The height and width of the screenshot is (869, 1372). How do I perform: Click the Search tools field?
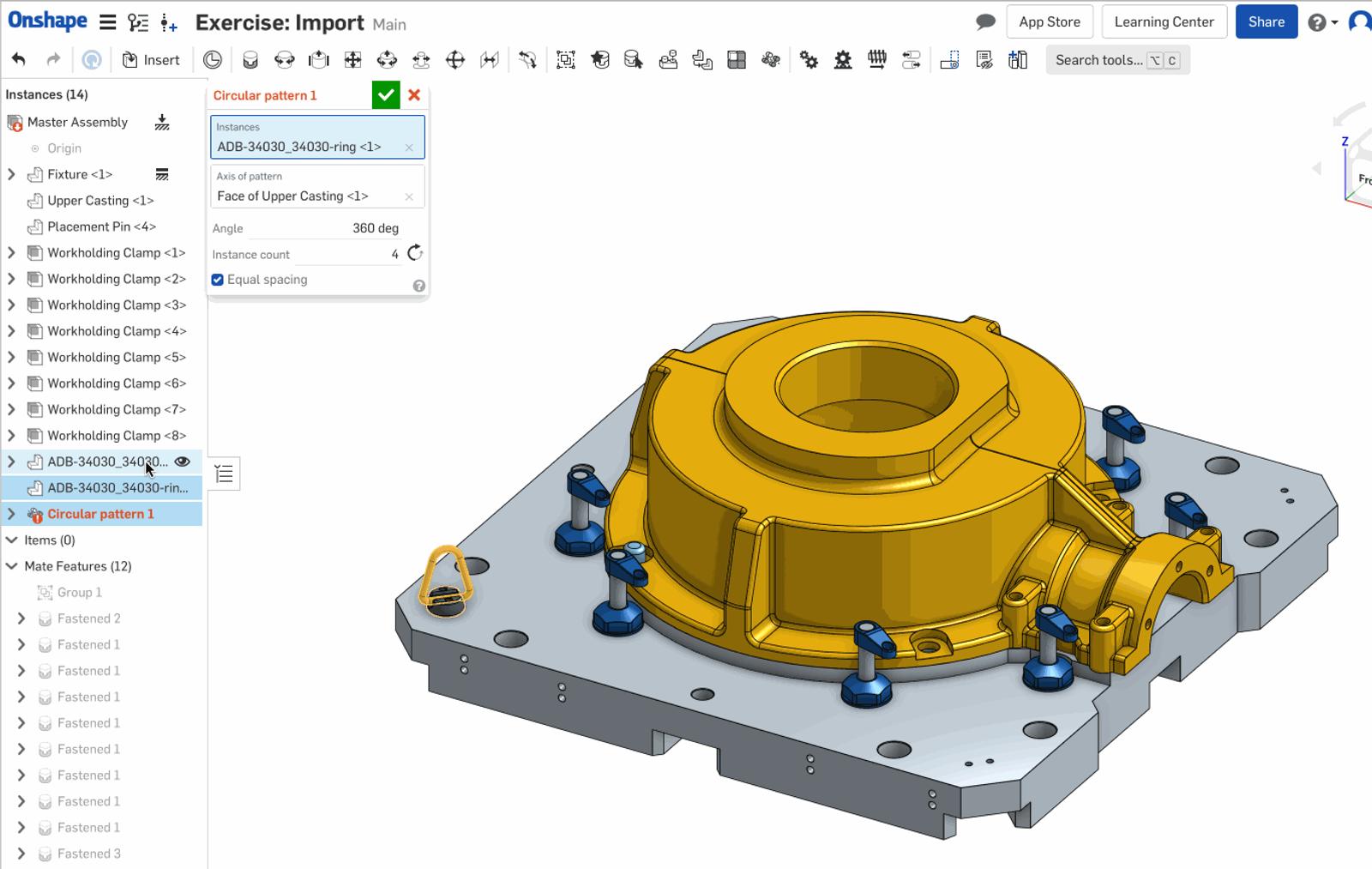(x=1098, y=60)
